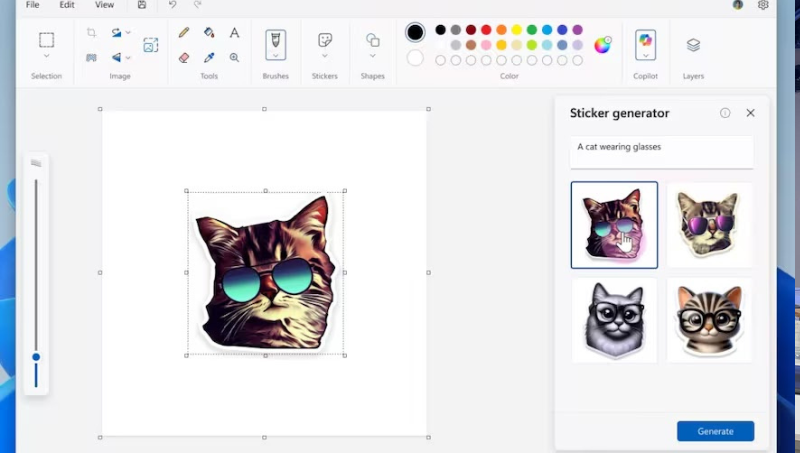Activate the Color picker eyedropper
The height and width of the screenshot is (453, 800).
click(209, 58)
